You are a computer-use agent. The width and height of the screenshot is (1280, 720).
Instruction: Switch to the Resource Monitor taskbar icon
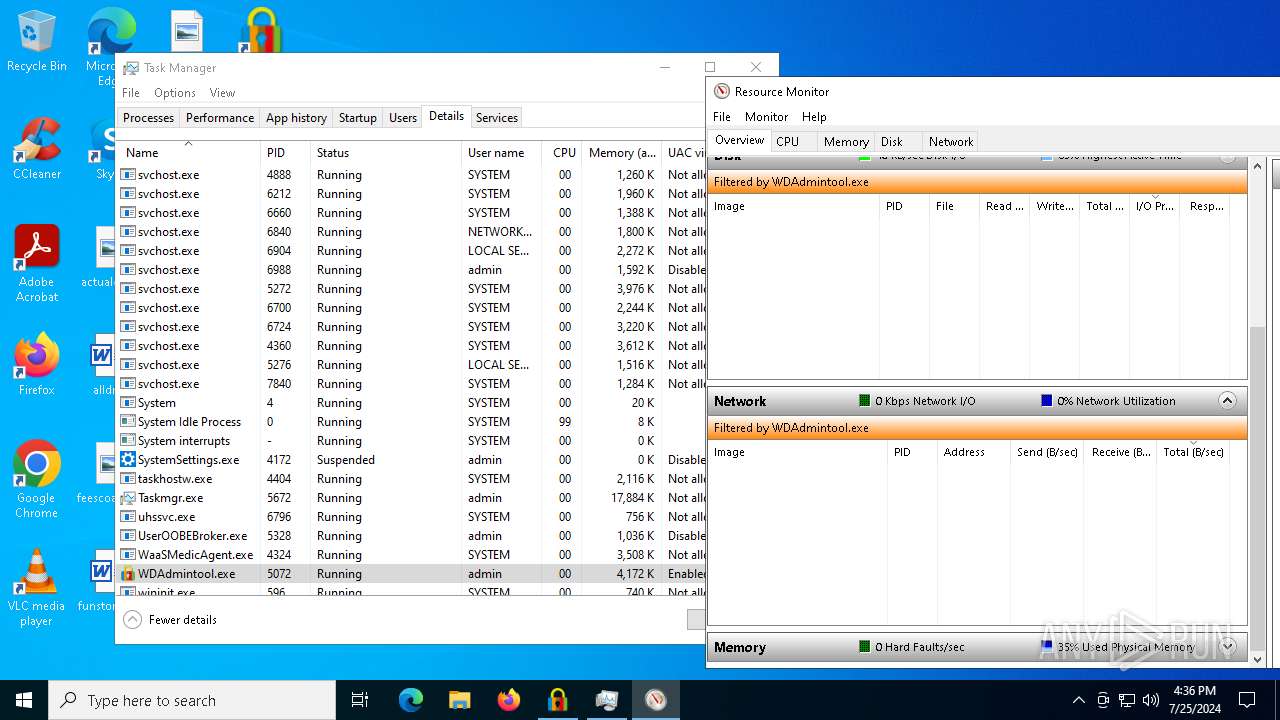click(655, 700)
